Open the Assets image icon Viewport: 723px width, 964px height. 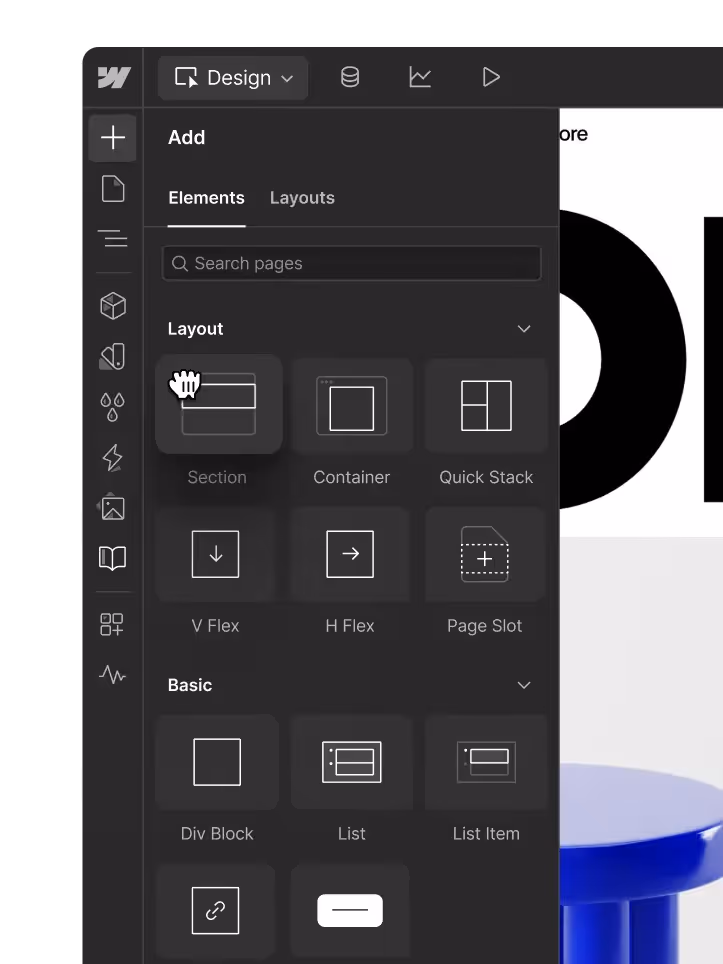tap(113, 508)
